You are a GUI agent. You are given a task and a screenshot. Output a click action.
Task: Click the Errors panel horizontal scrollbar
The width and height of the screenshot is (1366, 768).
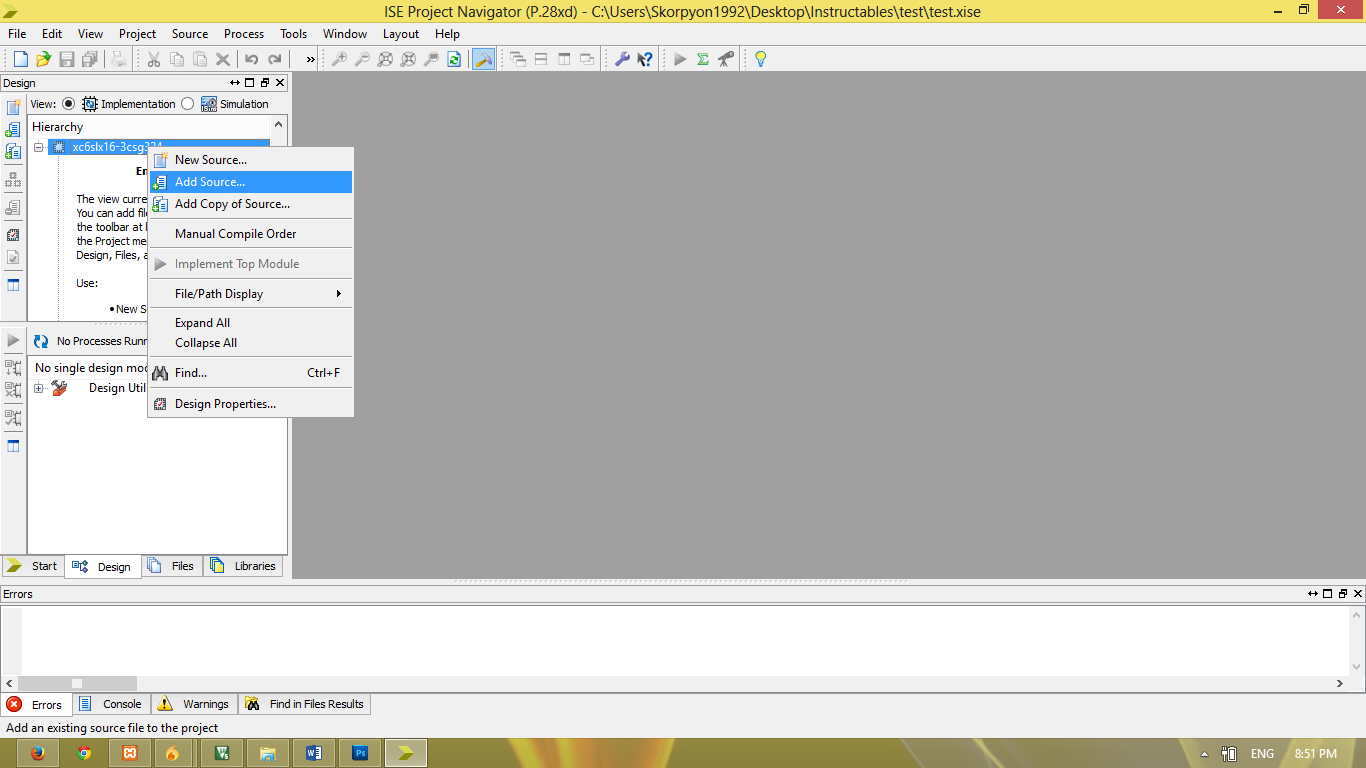click(x=676, y=684)
